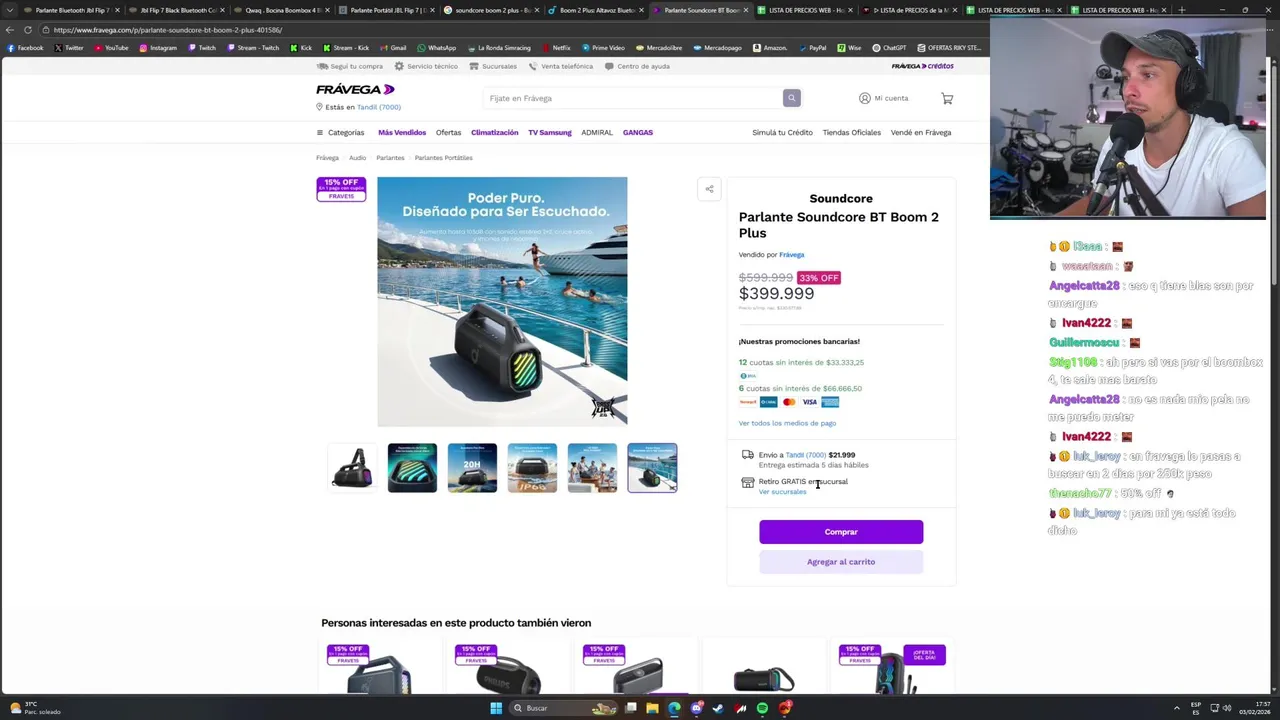Open Ver todos los medios de pago
Image resolution: width=1280 pixels, height=720 pixels.
(x=787, y=423)
